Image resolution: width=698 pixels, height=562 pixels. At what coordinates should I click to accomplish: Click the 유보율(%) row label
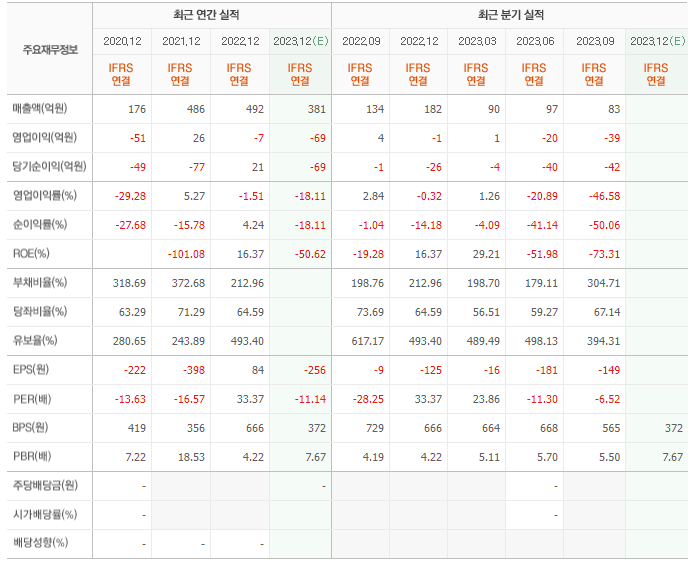[x=35, y=340]
